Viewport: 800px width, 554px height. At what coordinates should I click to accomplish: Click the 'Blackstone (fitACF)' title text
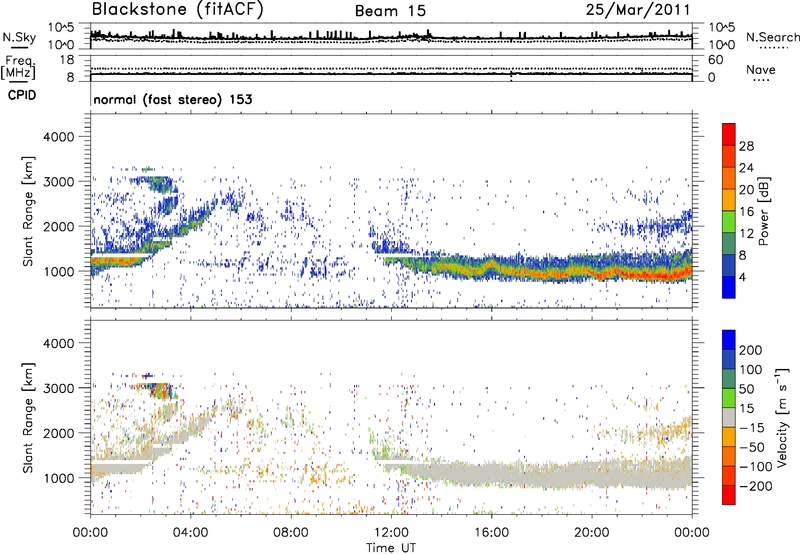point(177,10)
